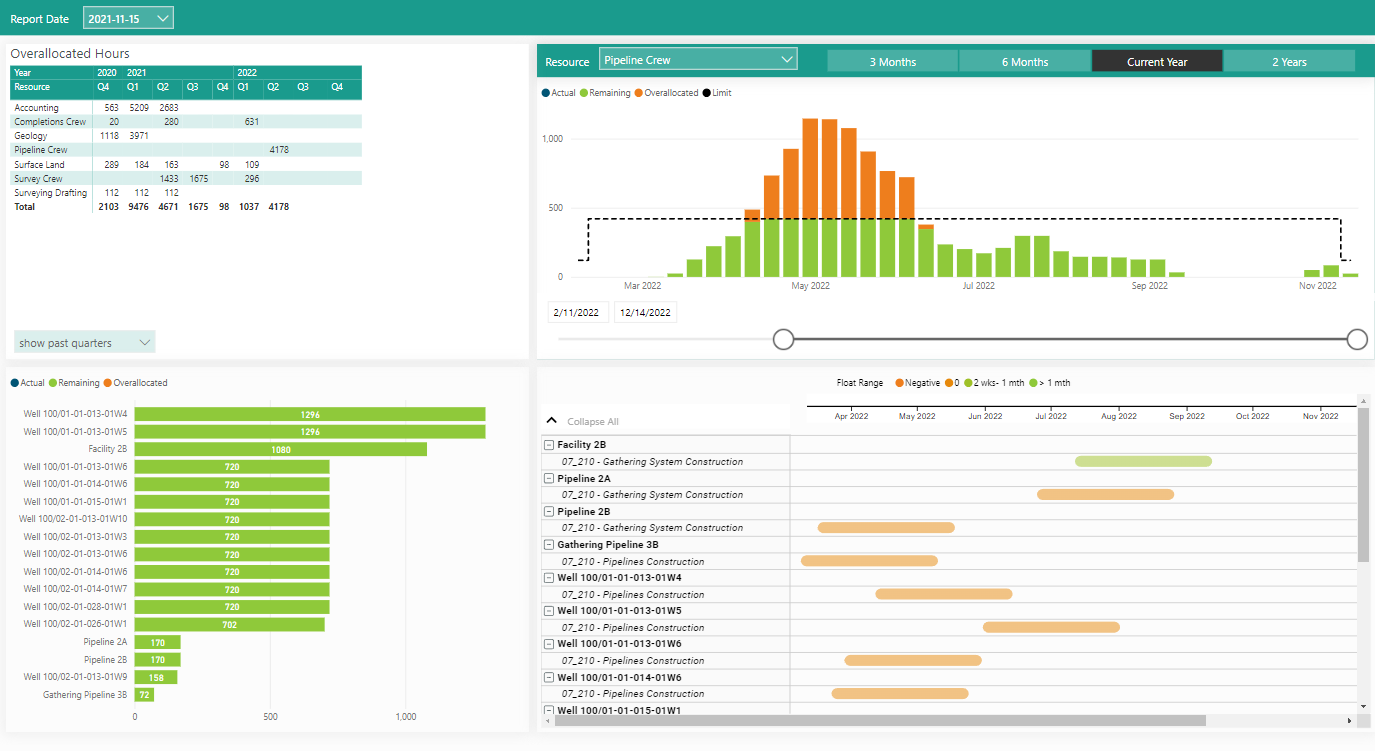Click the Gantt horizontal scroll left arrow
The width and height of the screenshot is (1375, 751).
547,720
